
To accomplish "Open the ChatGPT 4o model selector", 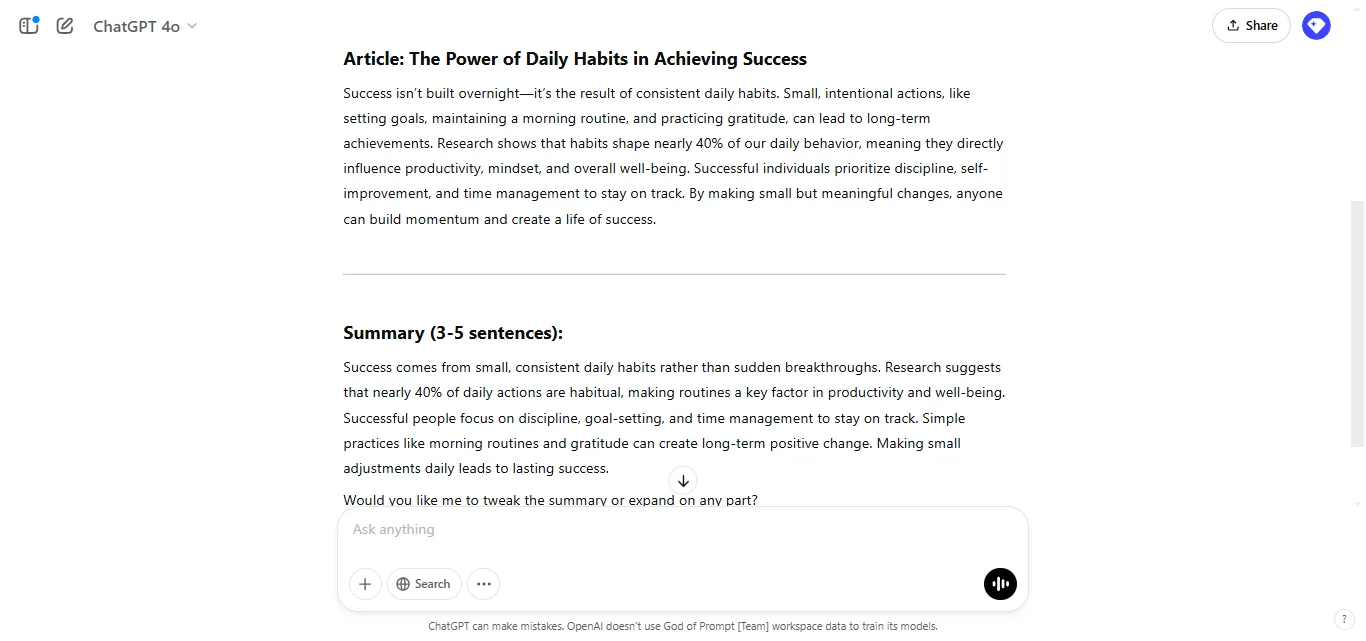I will [x=145, y=26].
